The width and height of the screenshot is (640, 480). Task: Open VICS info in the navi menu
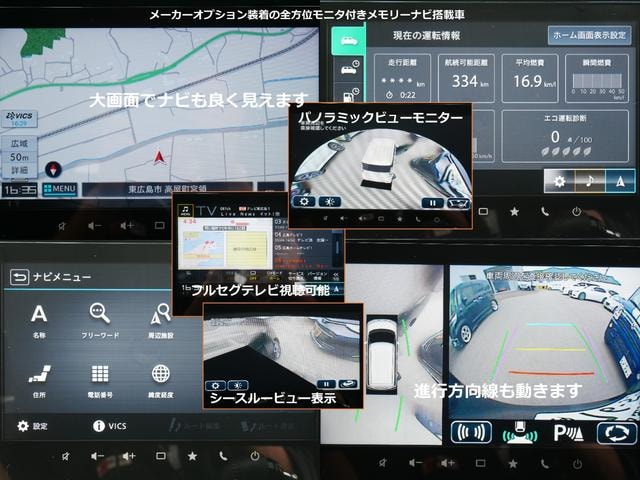(110, 426)
